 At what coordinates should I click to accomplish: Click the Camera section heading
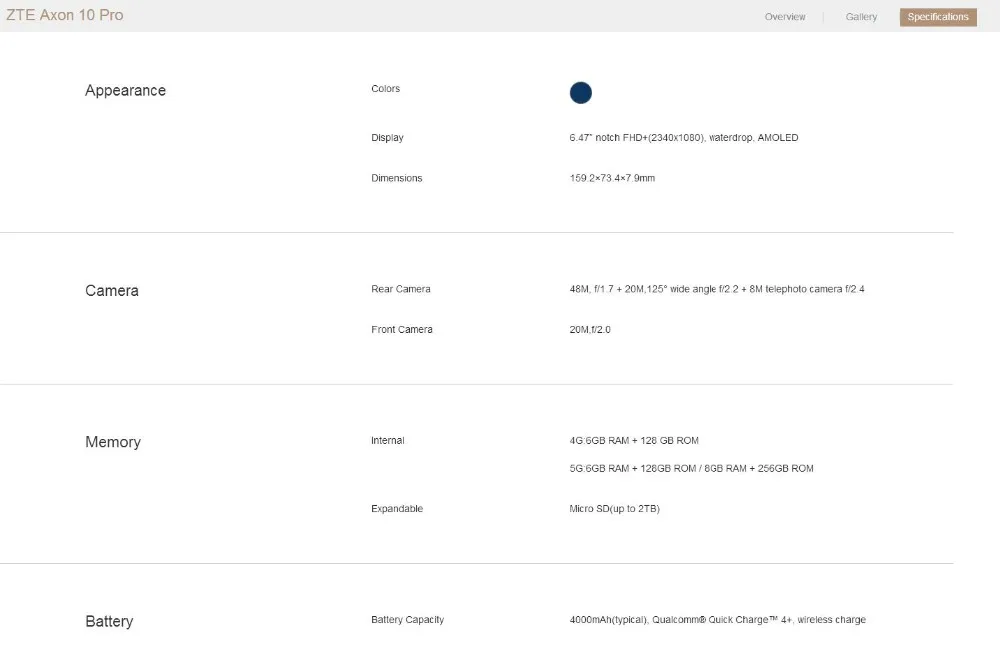click(x=112, y=291)
